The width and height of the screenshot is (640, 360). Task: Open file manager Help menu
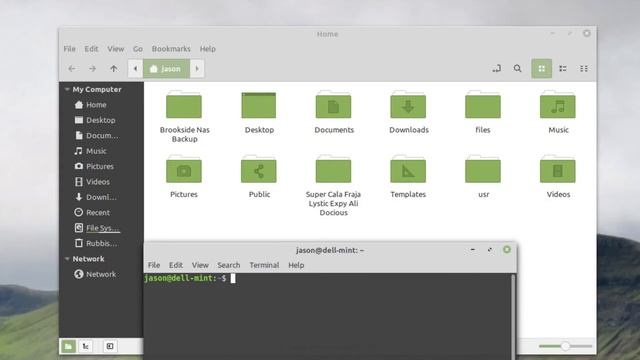pos(207,49)
